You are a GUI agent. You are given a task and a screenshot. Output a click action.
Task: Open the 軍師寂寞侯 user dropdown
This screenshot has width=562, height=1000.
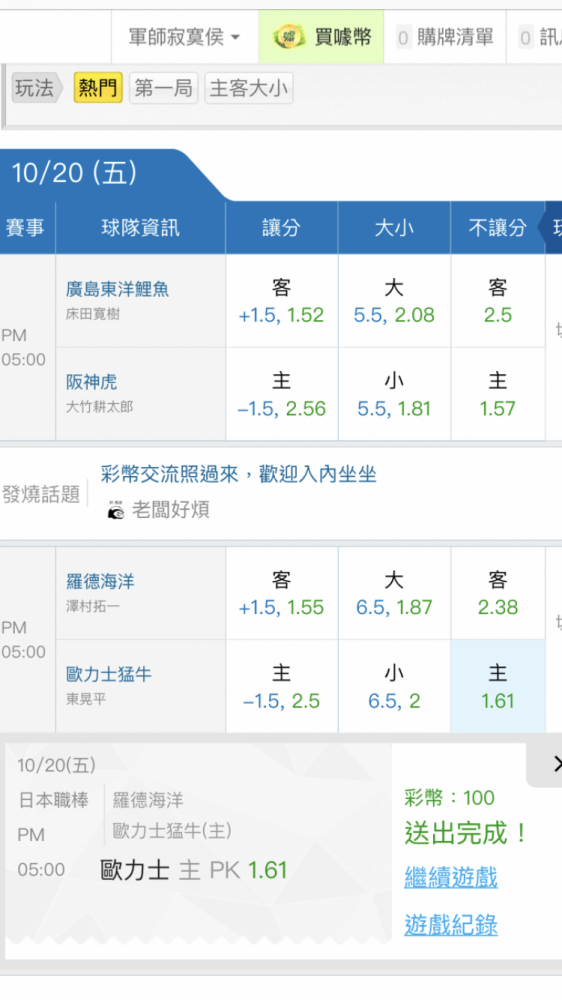click(184, 37)
